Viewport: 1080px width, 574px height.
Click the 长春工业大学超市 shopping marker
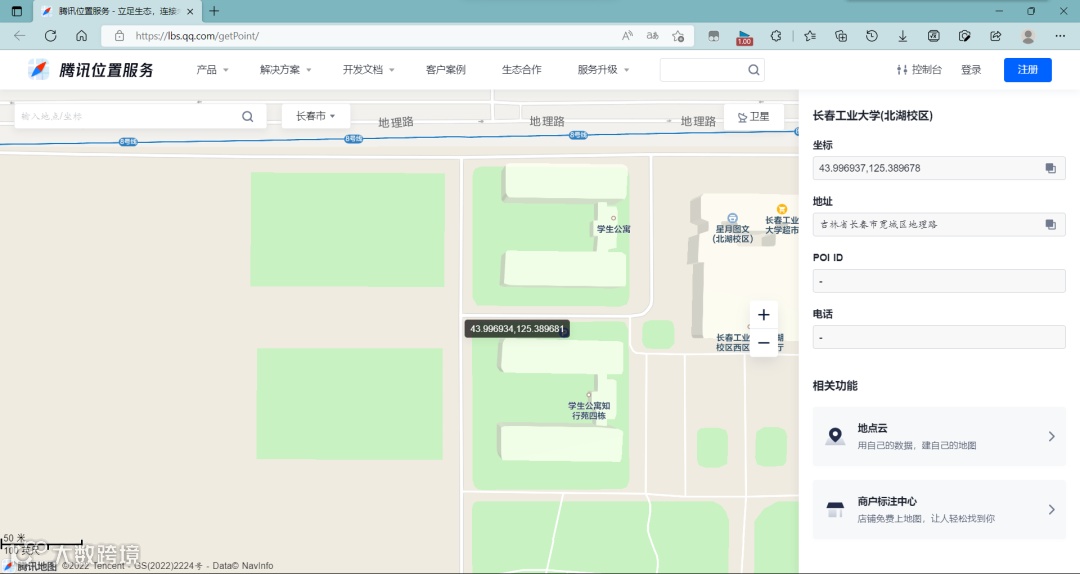[782, 209]
